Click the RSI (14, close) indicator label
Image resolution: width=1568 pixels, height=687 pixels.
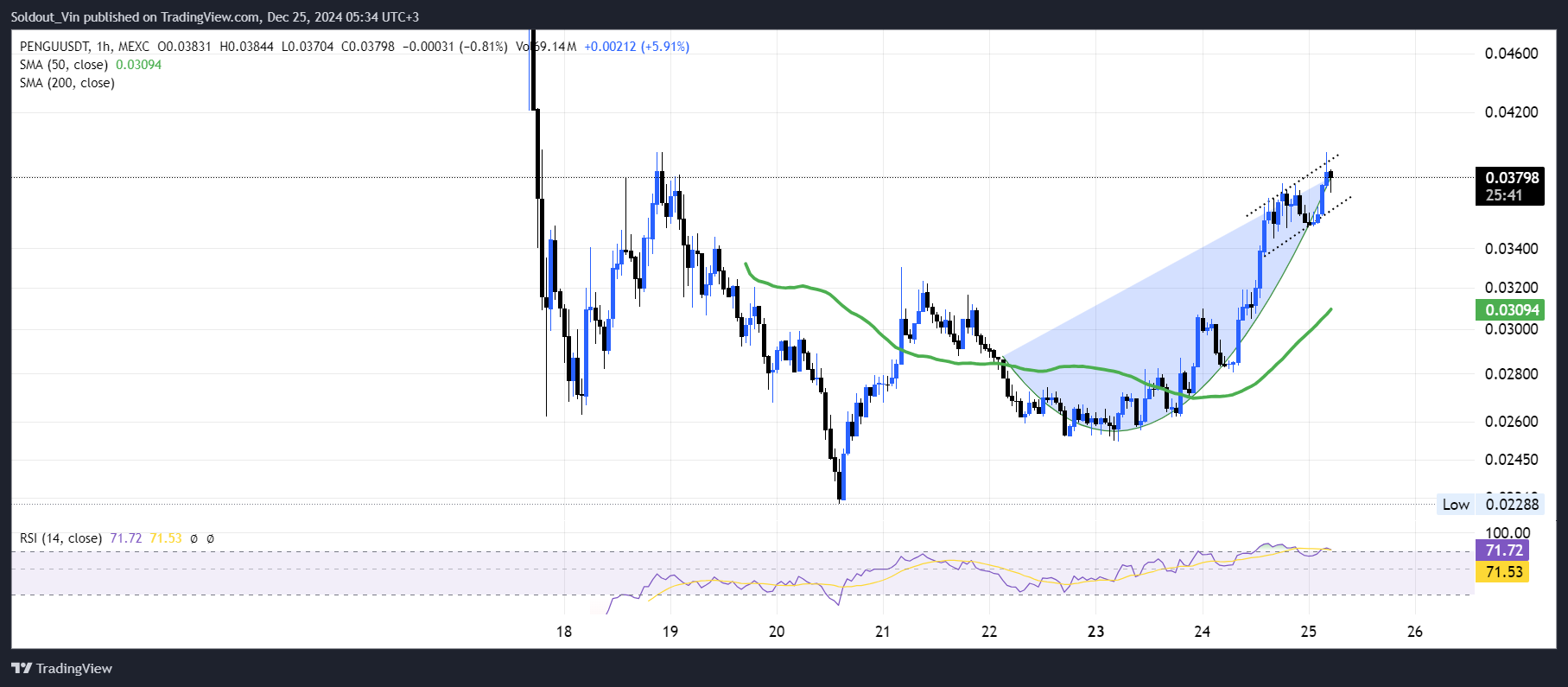point(60,538)
